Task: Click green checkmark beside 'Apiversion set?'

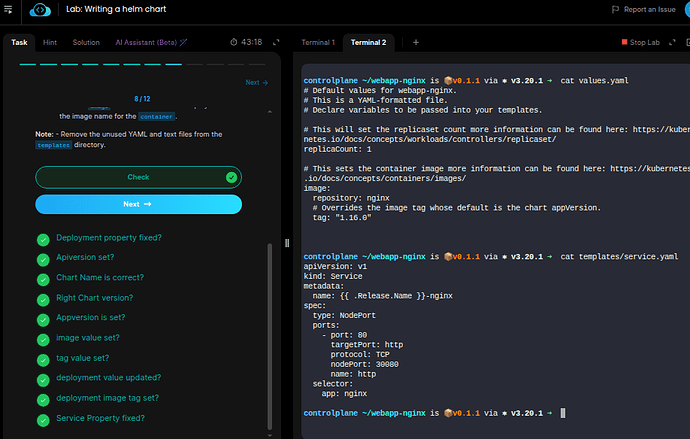Action: (x=43, y=259)
